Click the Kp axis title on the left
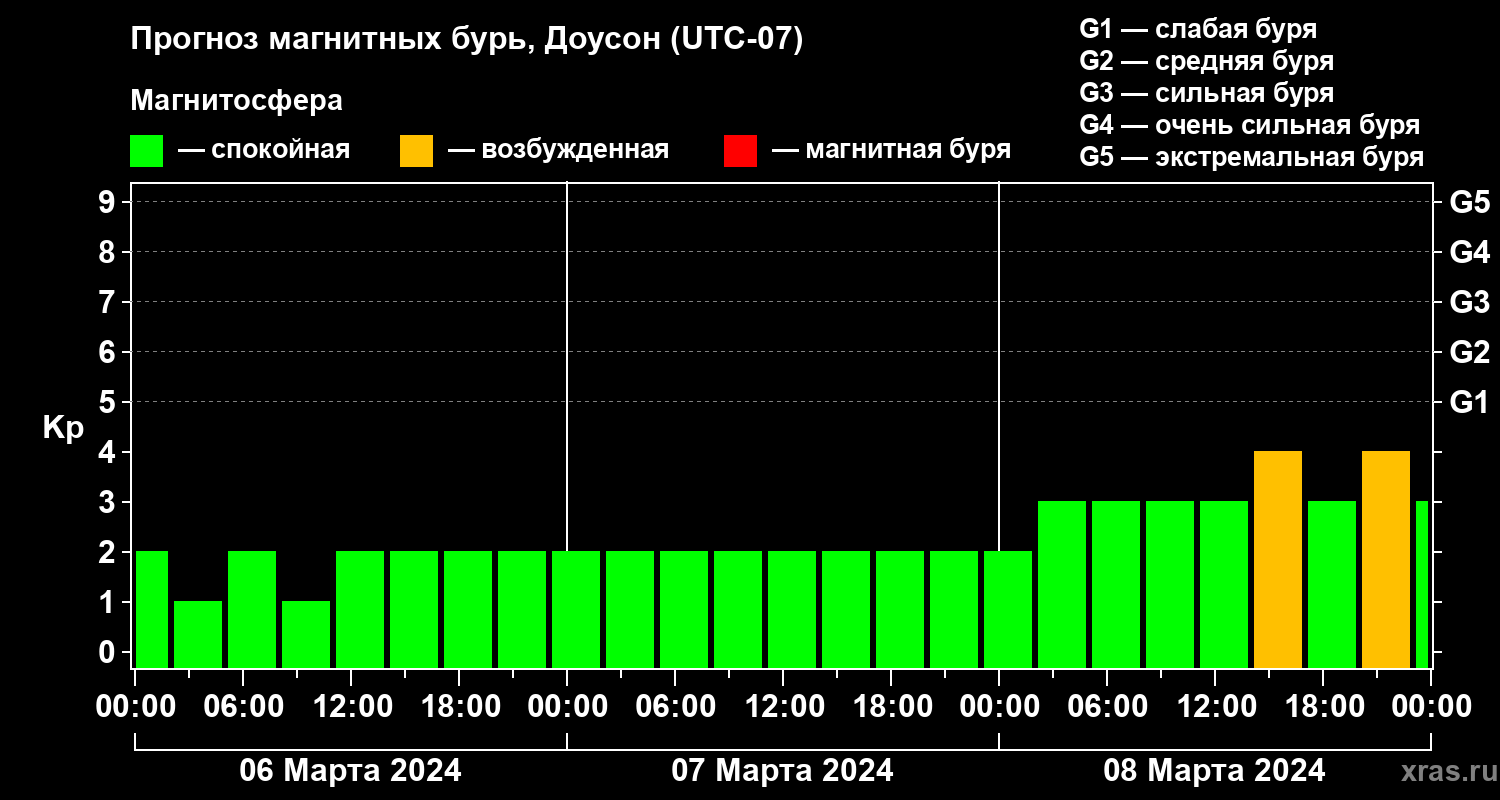Viewport: 1500px width, 800px height. click(x=63, y=427)
